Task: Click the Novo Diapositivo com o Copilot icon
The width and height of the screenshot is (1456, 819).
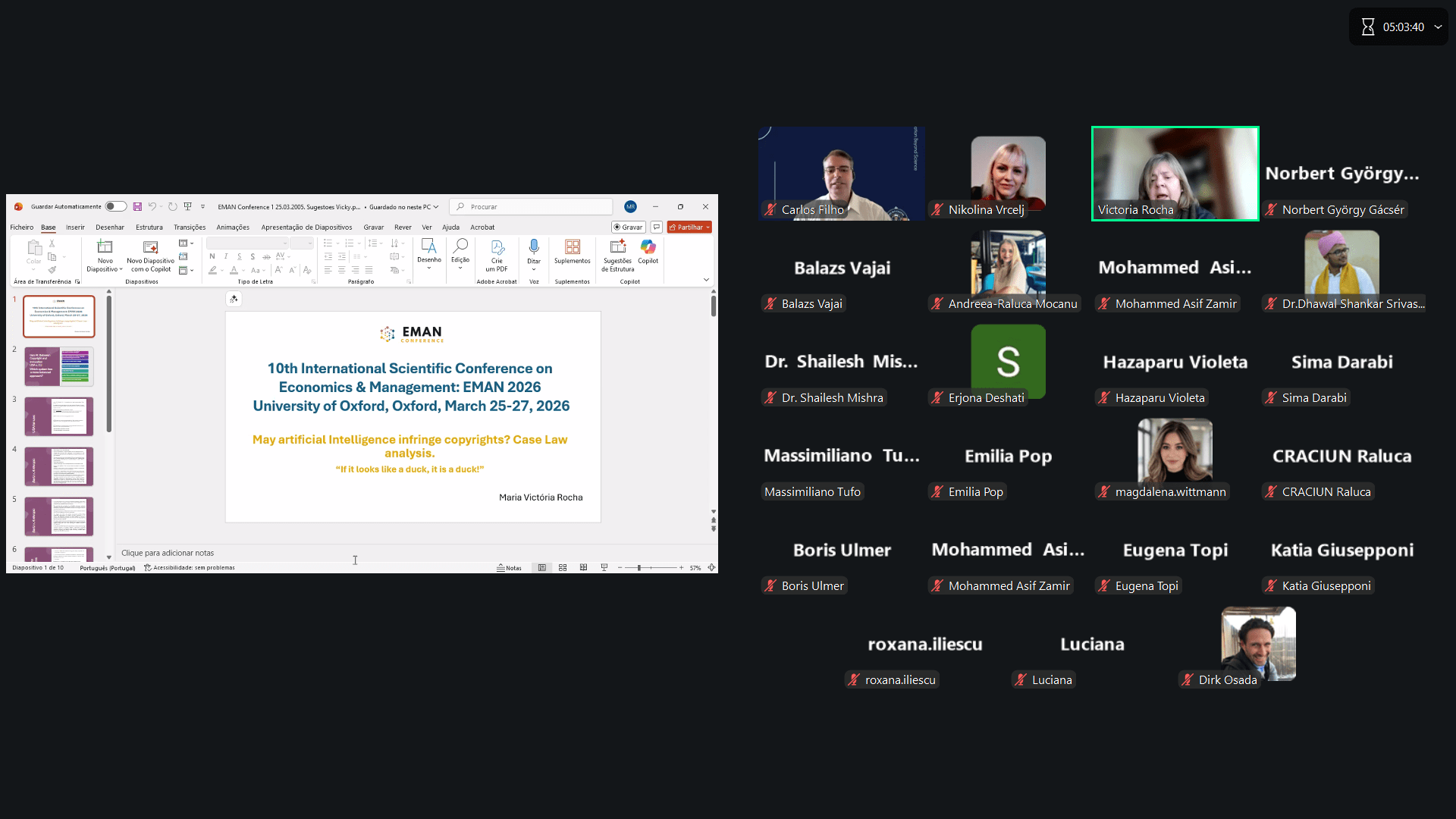Action: pyautogui.click(x=150, y=247)
